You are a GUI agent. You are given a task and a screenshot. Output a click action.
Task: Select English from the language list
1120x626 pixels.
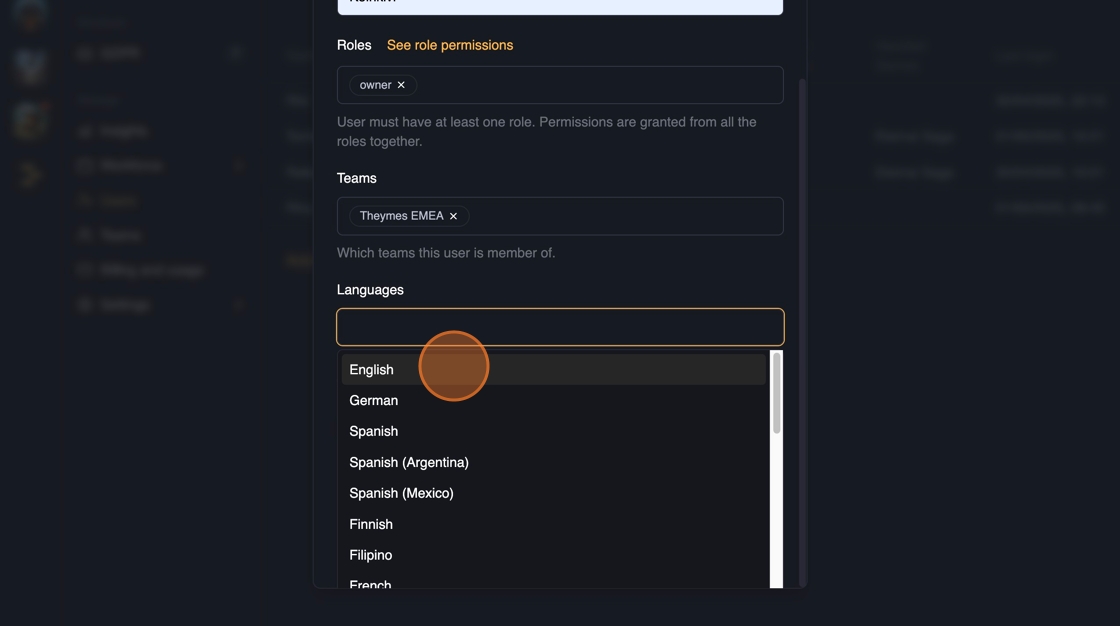point(372,370)
